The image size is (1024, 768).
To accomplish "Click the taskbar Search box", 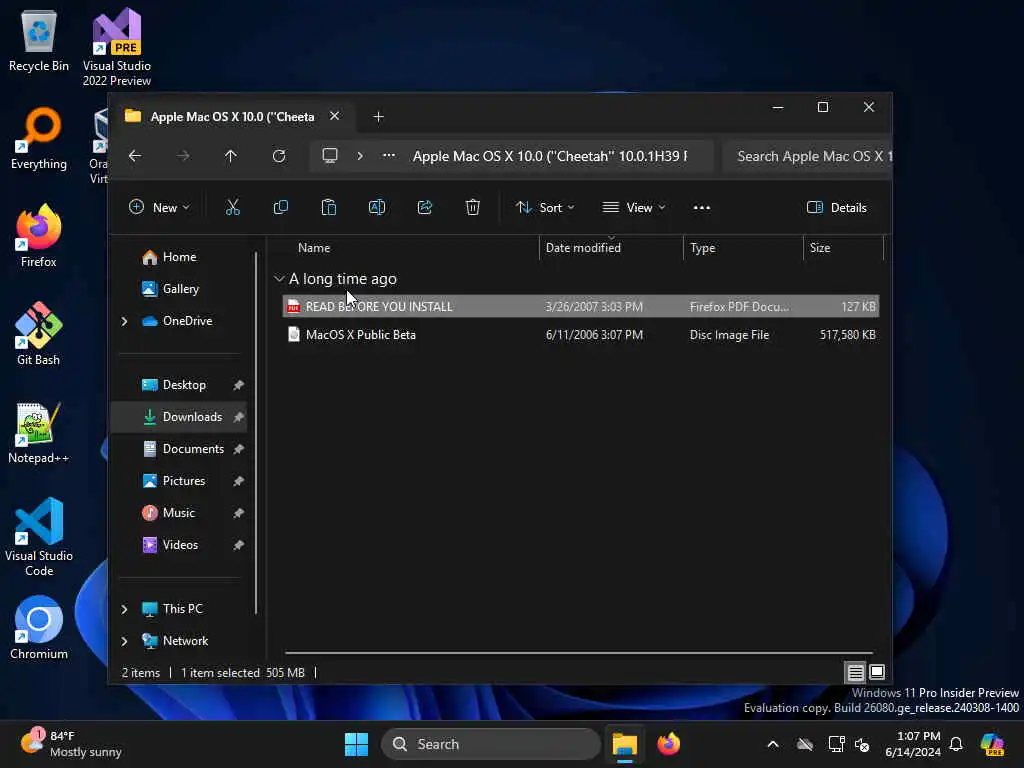I will click(x=490, y=744).
